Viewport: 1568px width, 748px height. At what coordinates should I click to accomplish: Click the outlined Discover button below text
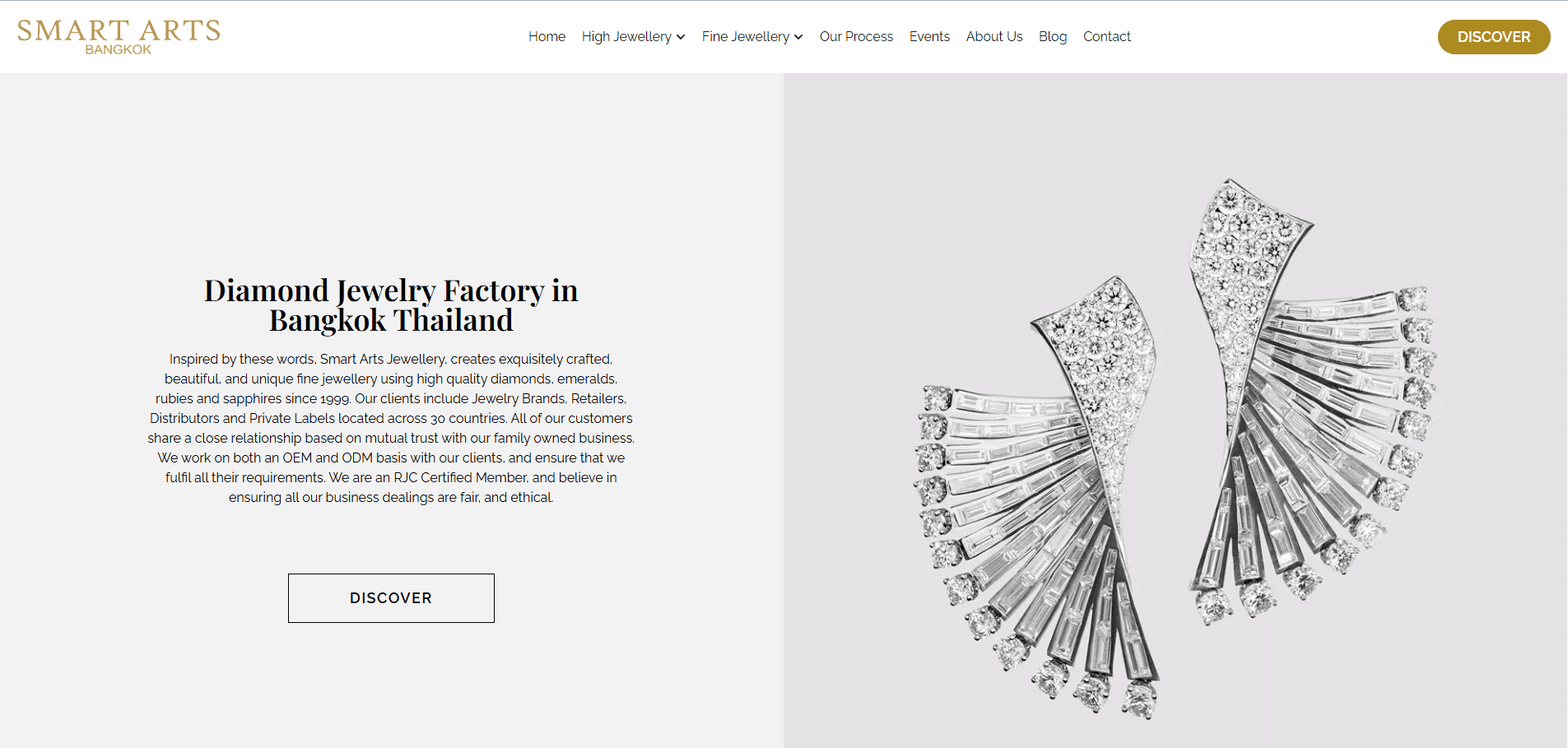pos(391,598)
